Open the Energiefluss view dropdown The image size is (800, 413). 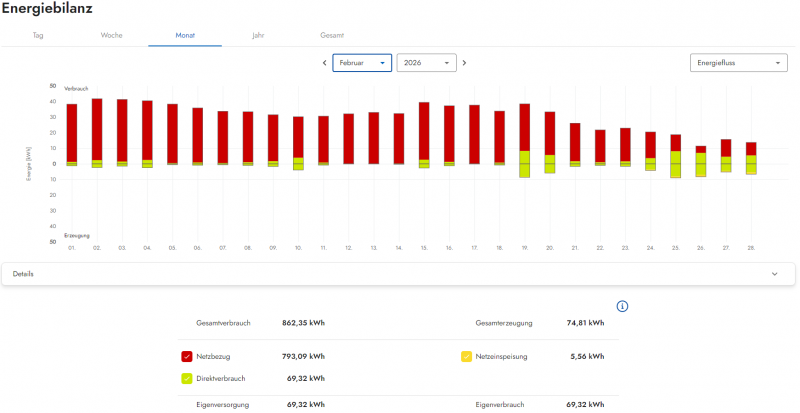(x=738, y=63)
